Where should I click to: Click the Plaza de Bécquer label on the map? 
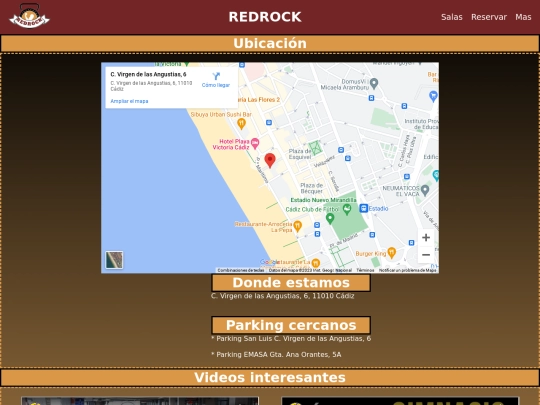tap(311, 188)
